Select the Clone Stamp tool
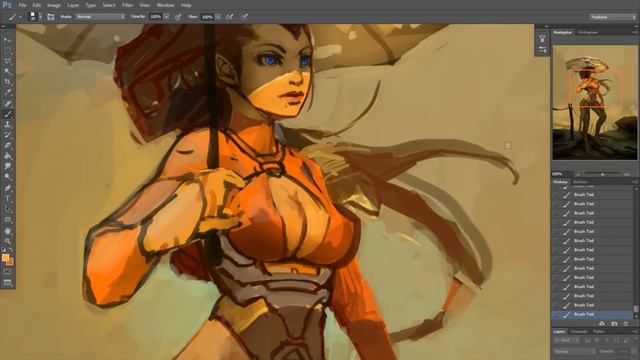 [7, 124]
